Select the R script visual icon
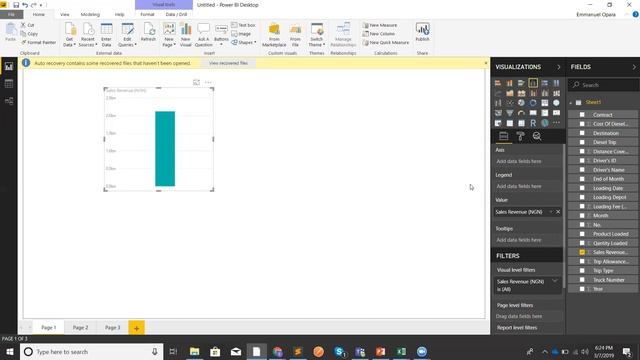The width and height of the screenshot is (640, 360). coord(533,123)
